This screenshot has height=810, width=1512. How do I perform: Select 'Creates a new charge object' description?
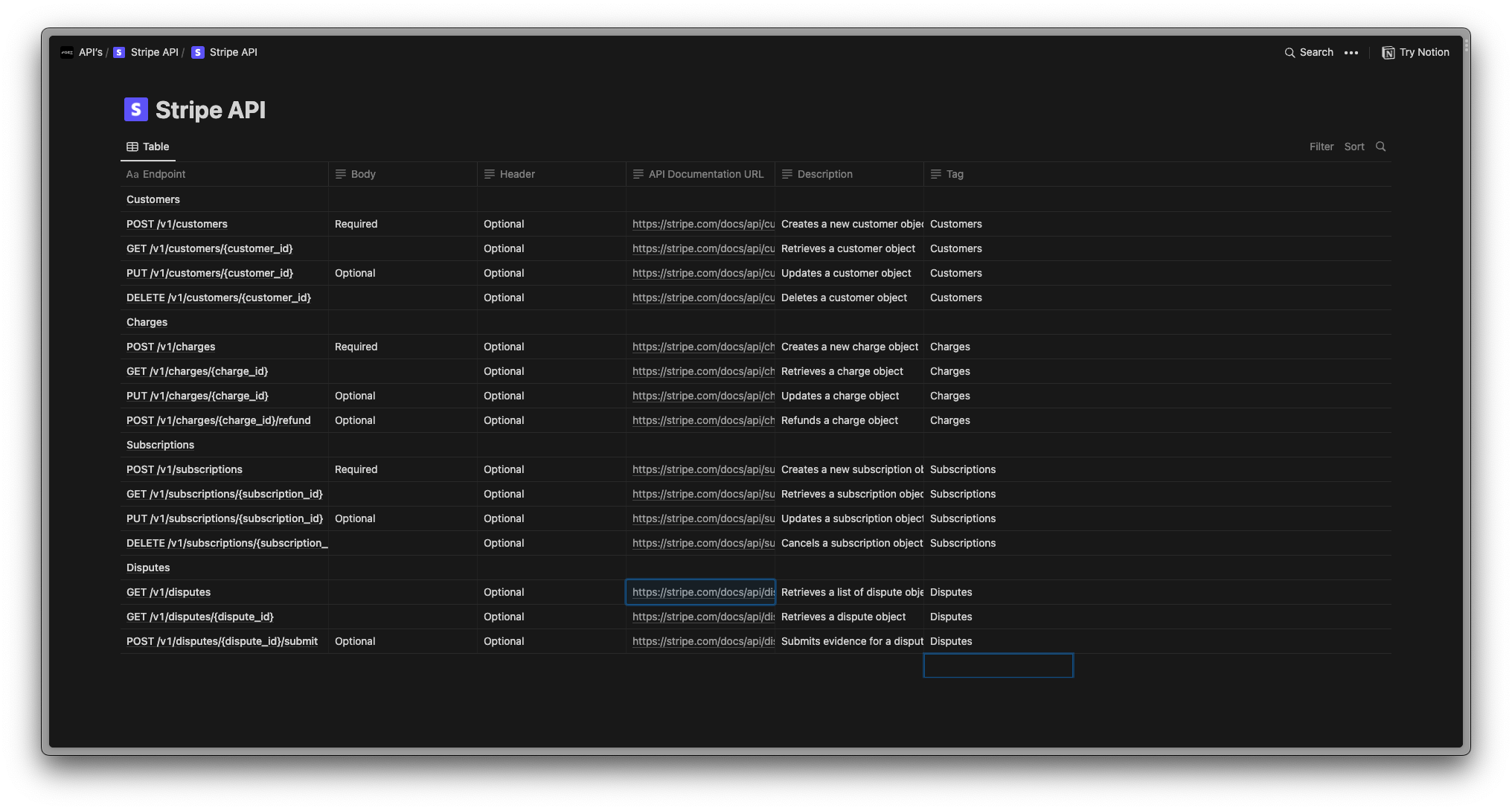(850, 347)
